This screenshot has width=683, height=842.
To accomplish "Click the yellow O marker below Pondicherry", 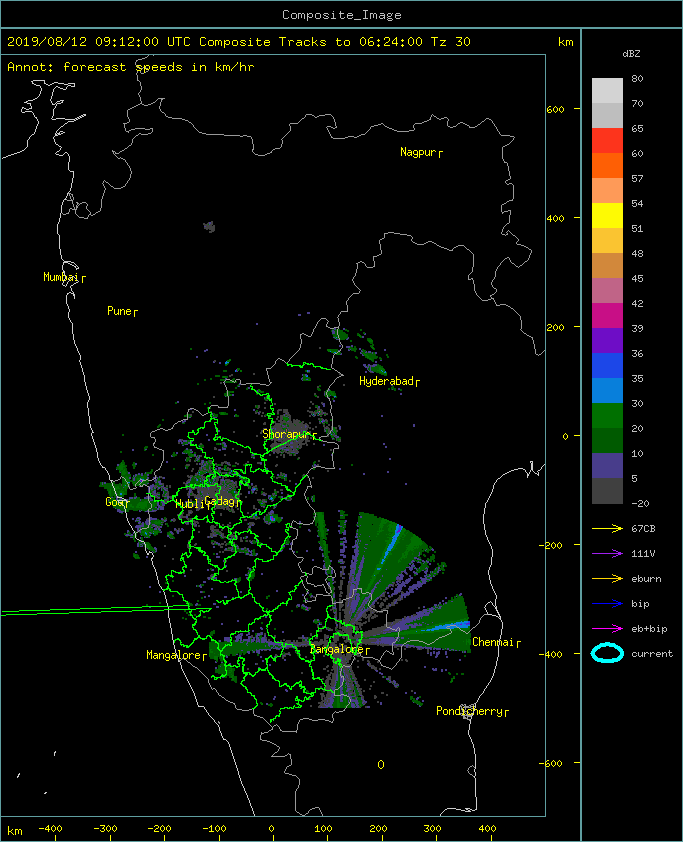I will pyautogui.click(x=381, y=765).
